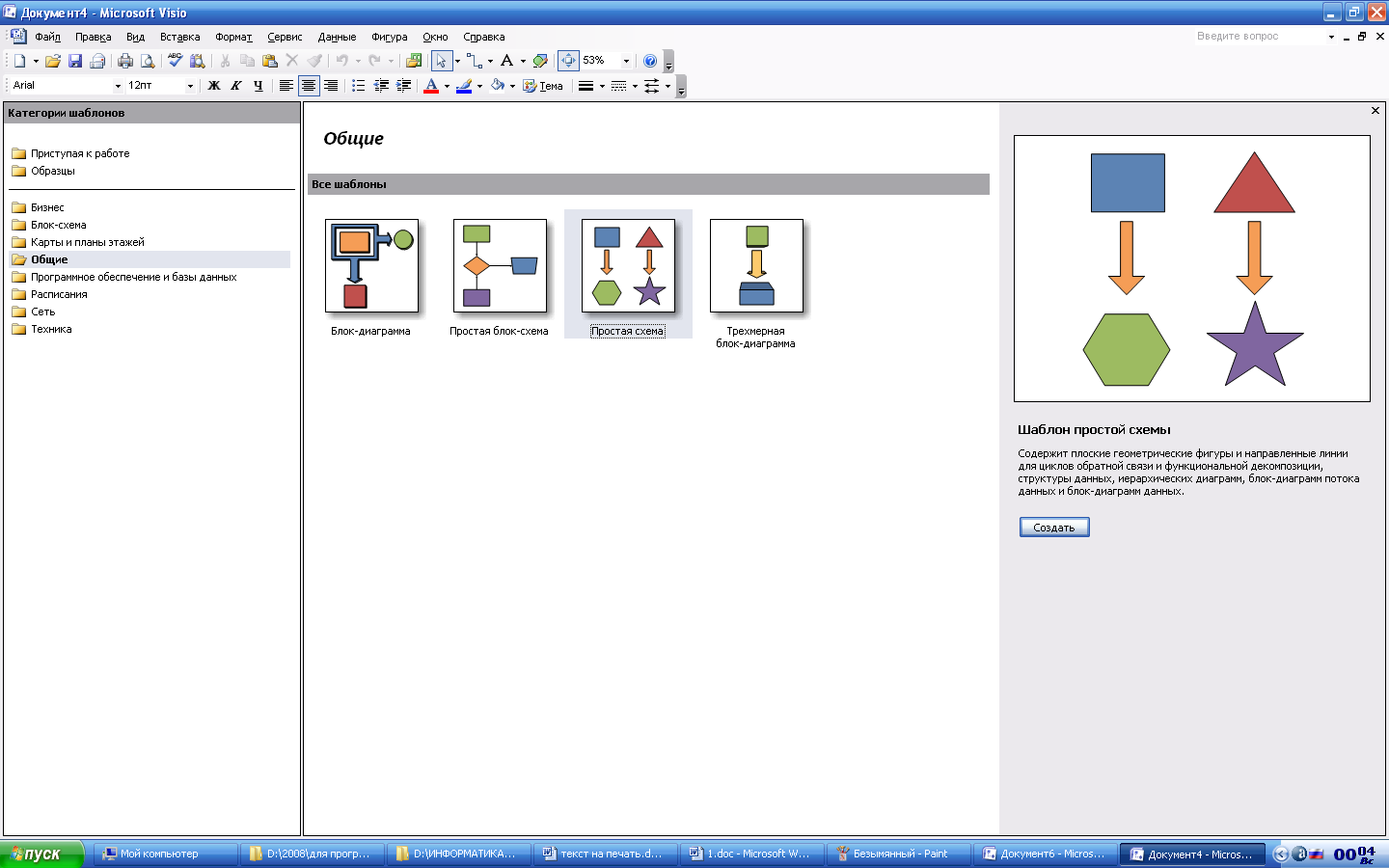This screenshot has width=1389, height=868.
Task: Open Help with the blue question mark icon
Action: pyautogui.click(x=650, y=61)
